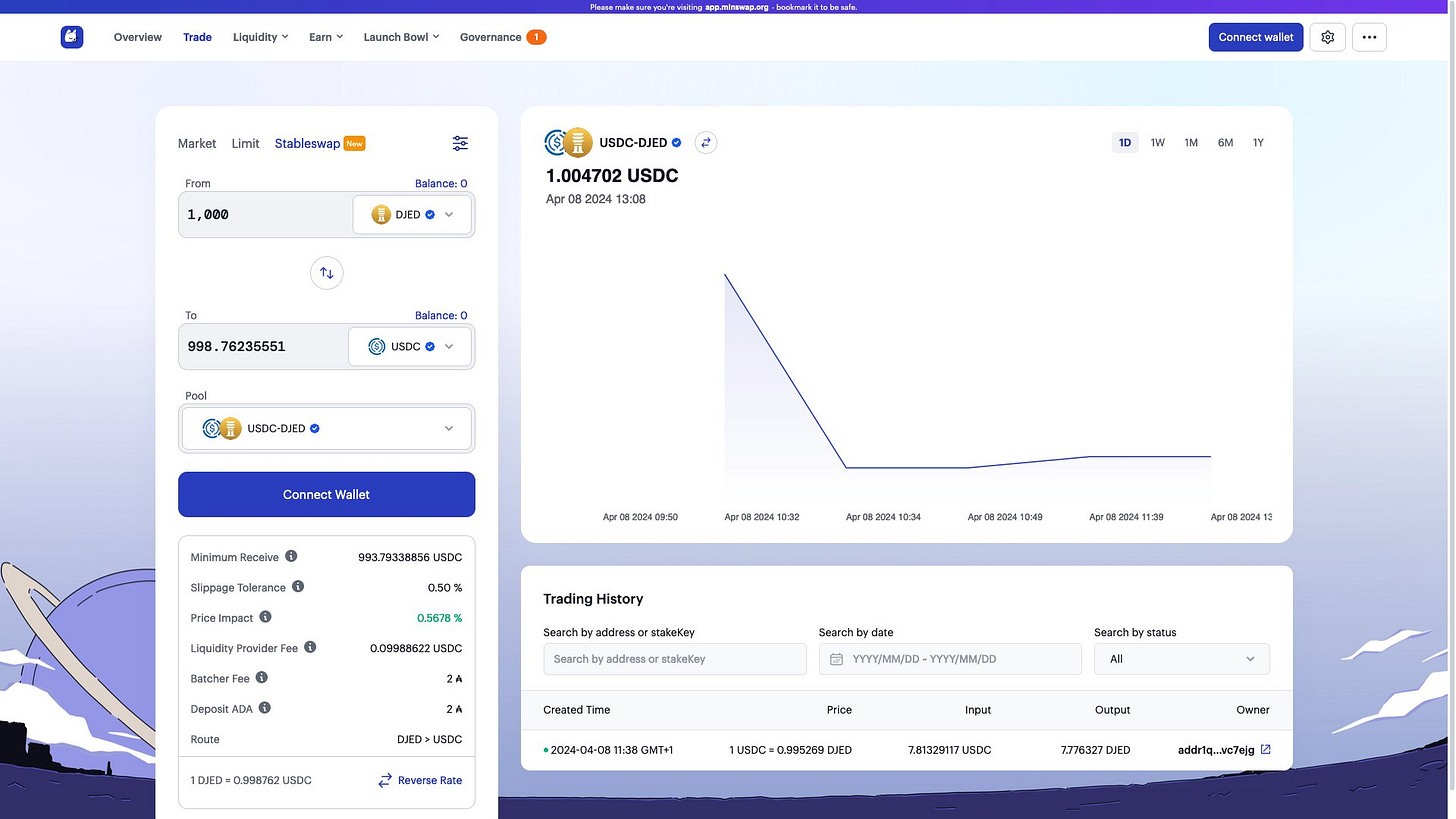The width and height of the screenshot is (1456, 819).
Task: Click Connect wallet in top bar
Action: click(1256, 37)
